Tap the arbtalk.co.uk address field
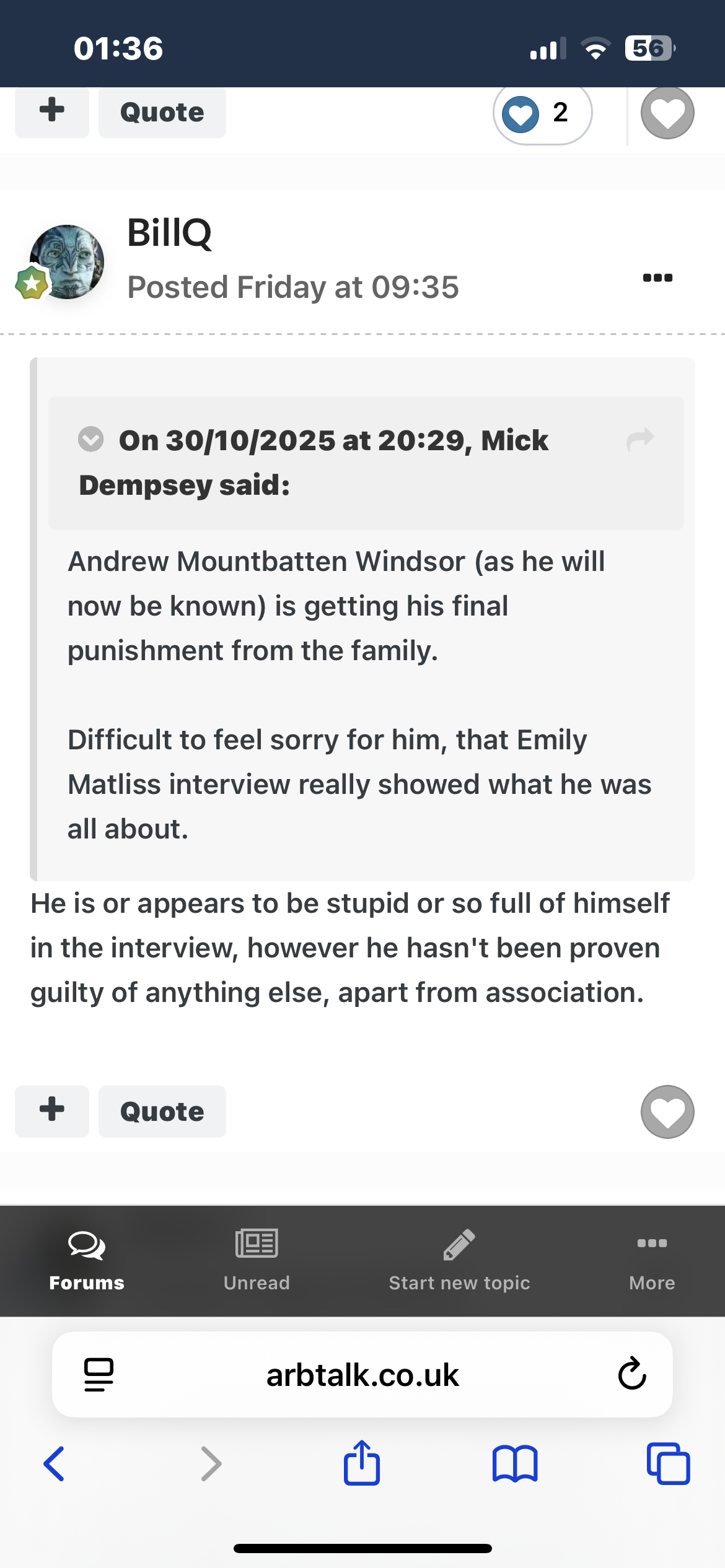Image resolution: width=725 pixels, height=1568 pixels. click(x=362, y=1375)
